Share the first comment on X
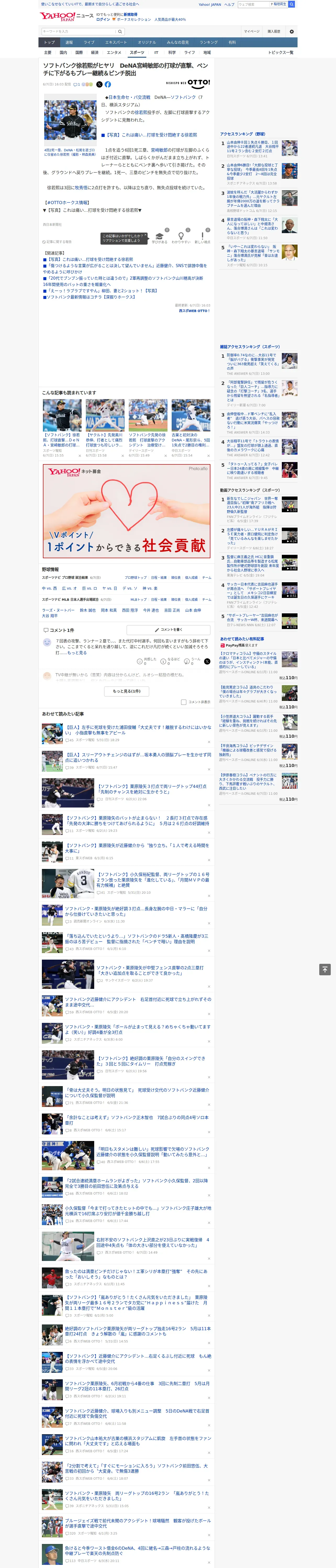The image size is (336, 1568). pos(207,661)
